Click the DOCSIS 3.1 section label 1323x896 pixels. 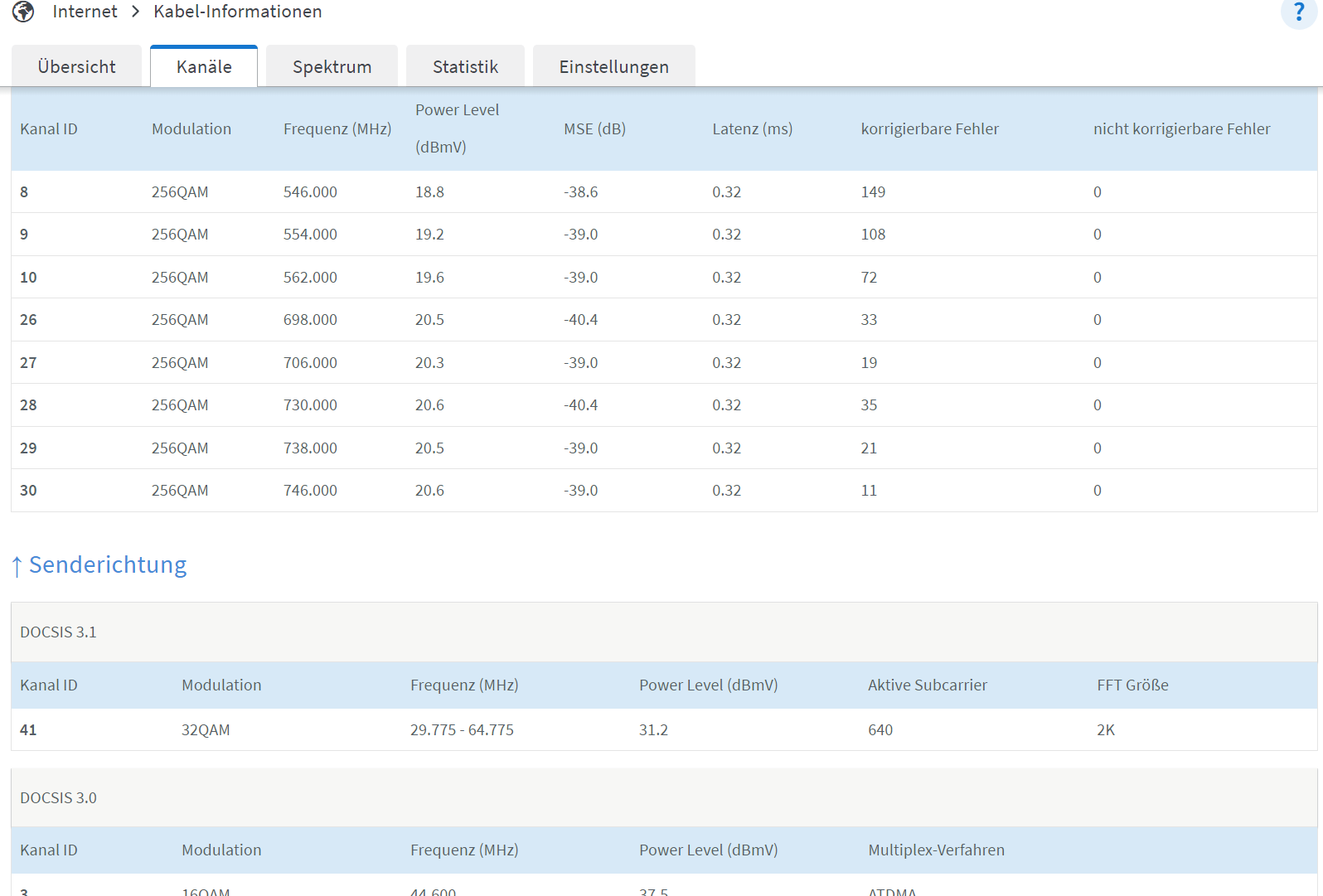tap(58, 632)
